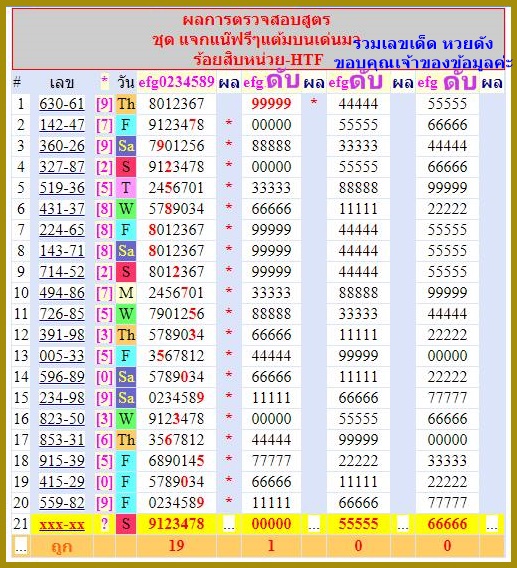Click the ellipsis cell beside 9123478 in row 21
This screenshot has height=568, width=517.
[229, 524]
